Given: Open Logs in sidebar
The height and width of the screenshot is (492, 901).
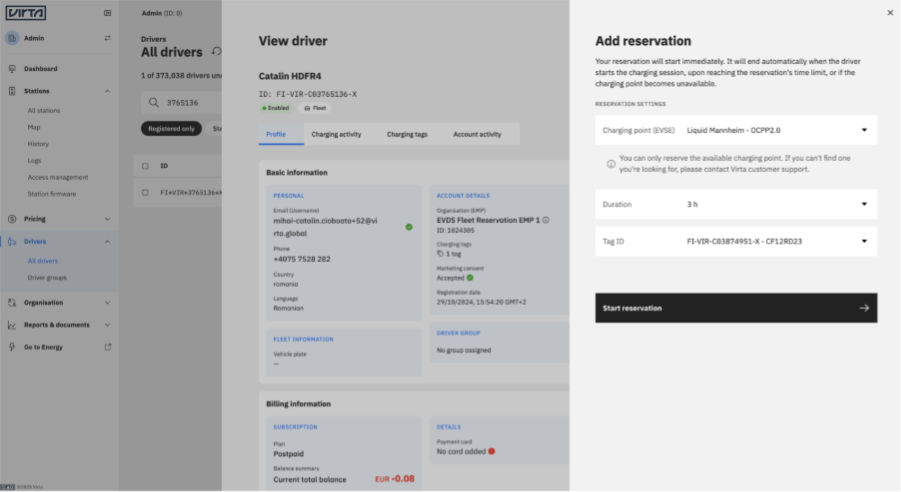Looking at the screenshot, I should pos(34,160).
